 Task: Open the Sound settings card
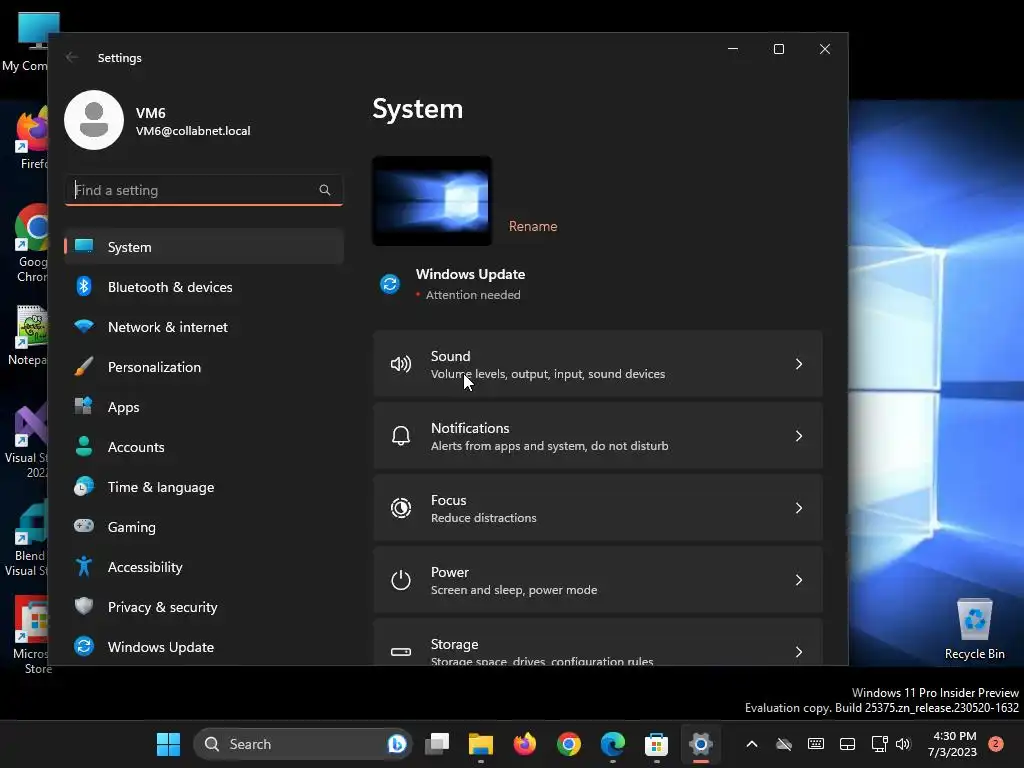598,364
